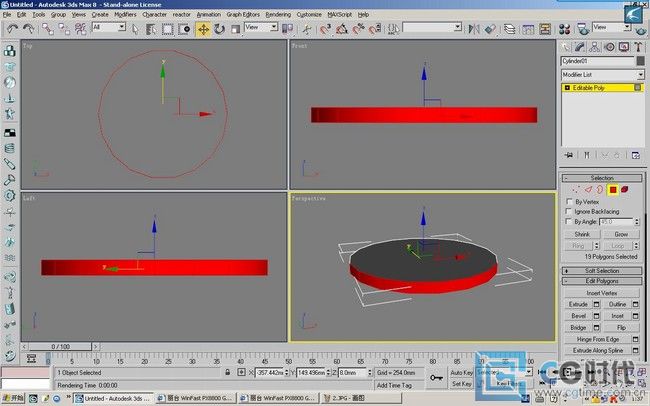Screen dimensions: 650x406
Task: Open the Rendering menu
Action: pyautogui.click(x=278, y=15)
